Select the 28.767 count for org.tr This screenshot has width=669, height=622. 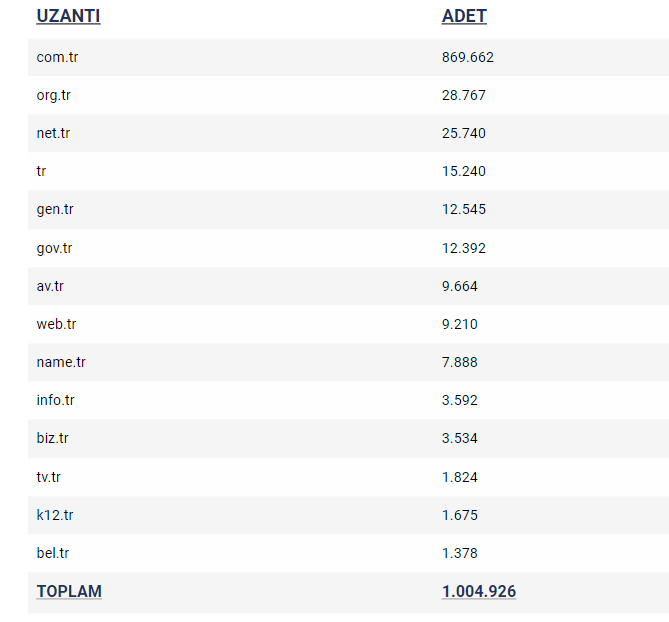[x=464, y=95]
